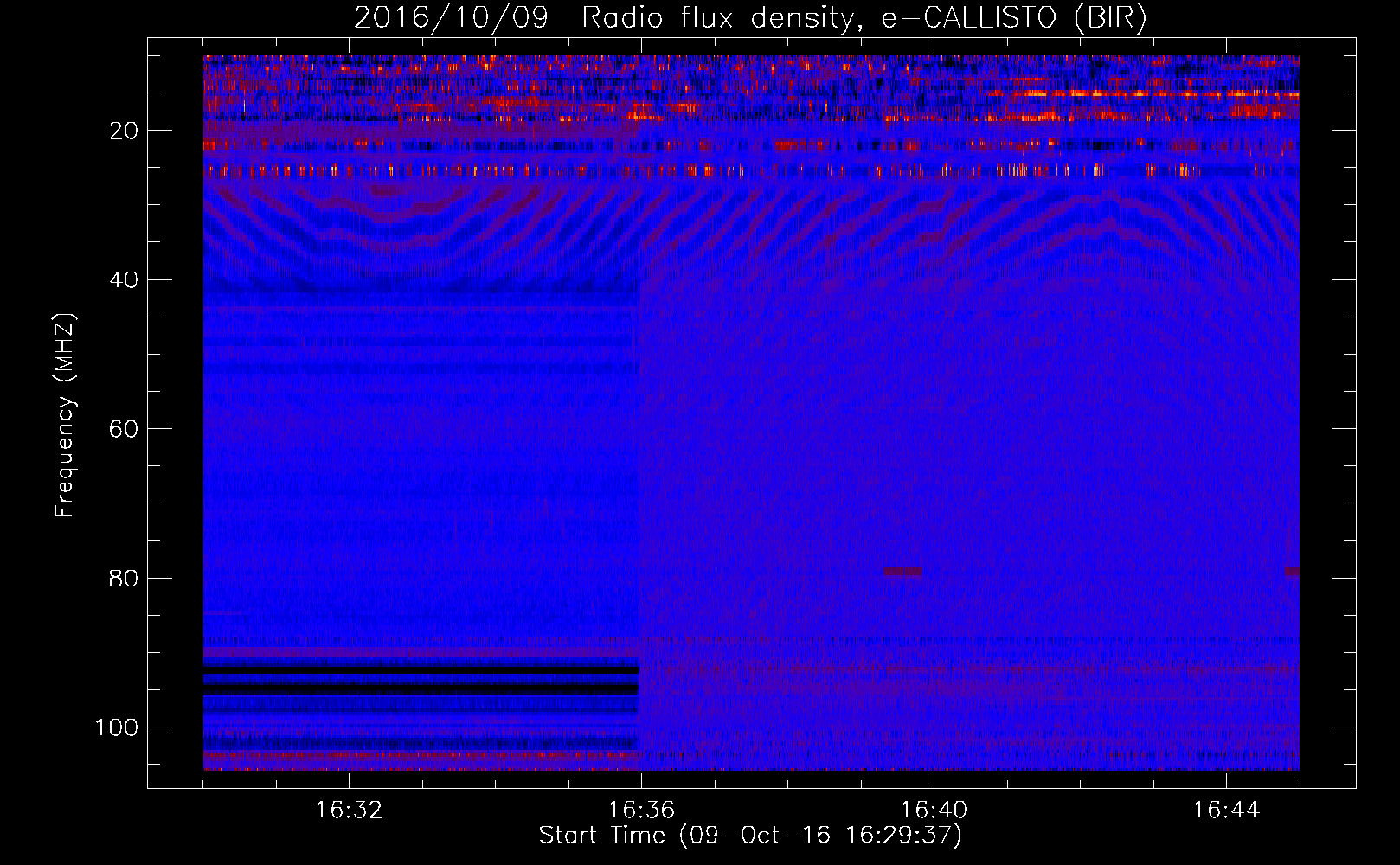Click the 80 MHz frequency tick label
Viewport: 1400px width, 865px height.
coord(124,579)
